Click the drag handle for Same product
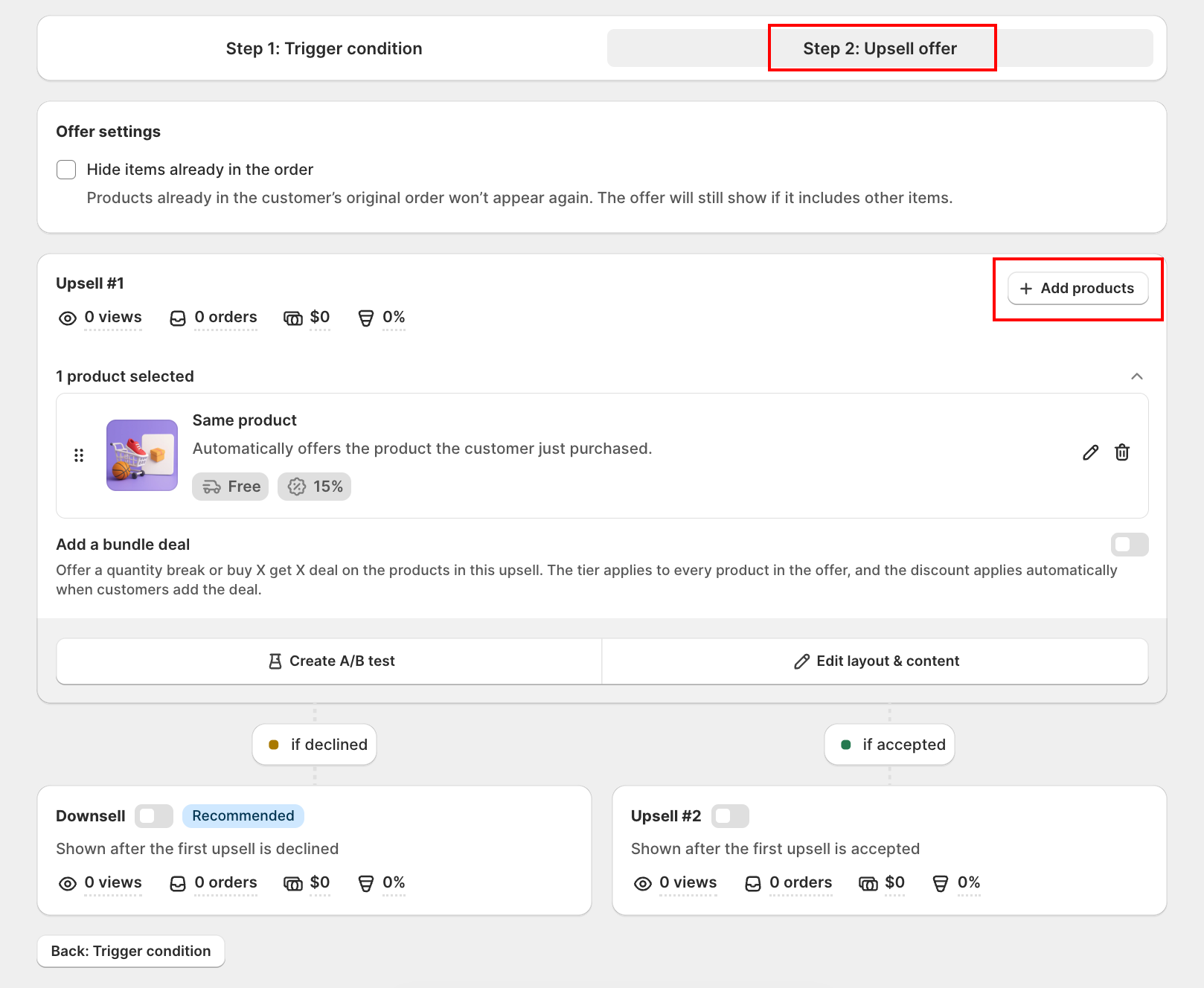The width and height of the screenshot is (1204, 988). point(79,455)
